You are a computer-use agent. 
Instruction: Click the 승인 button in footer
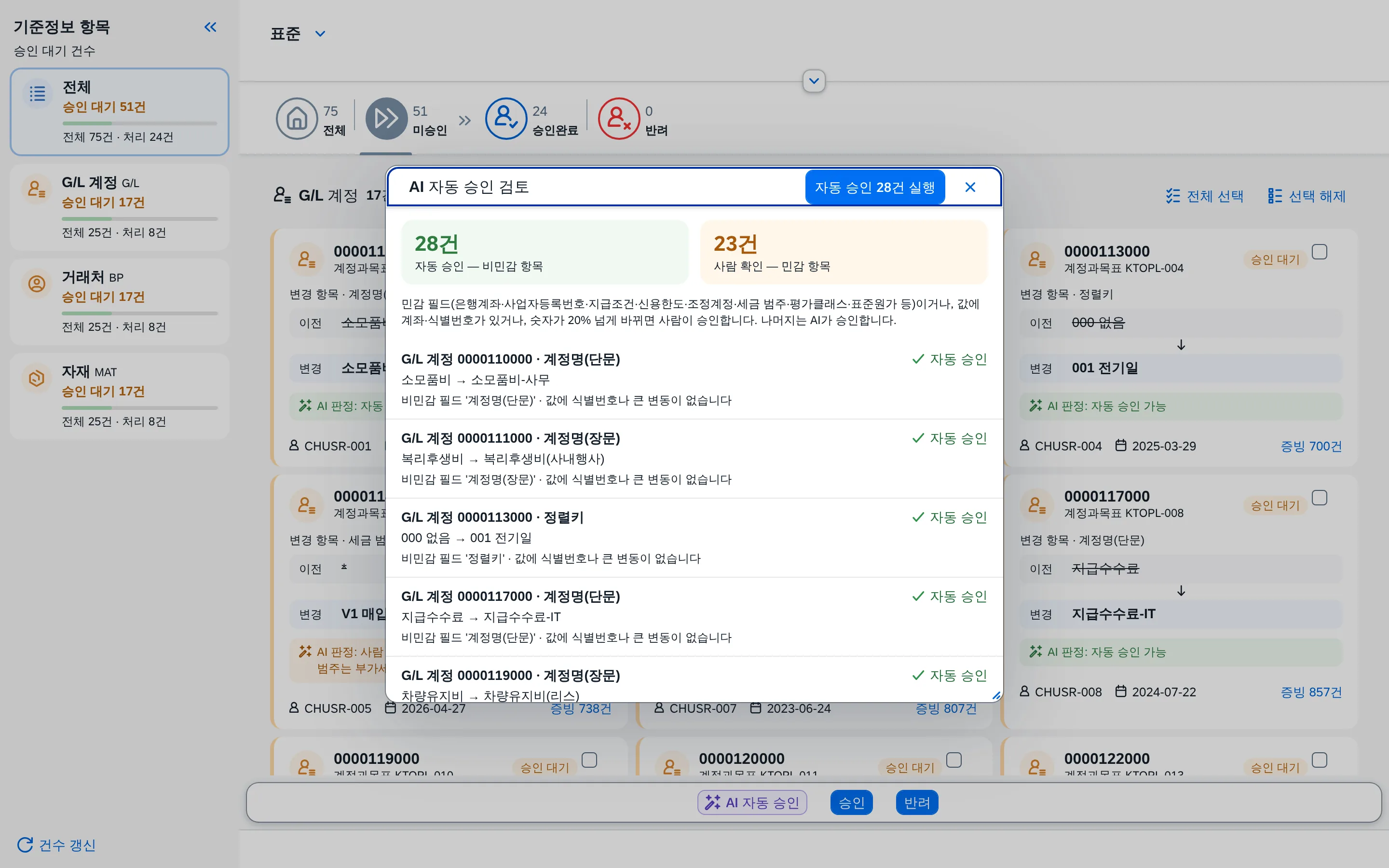tap(851, 802)
